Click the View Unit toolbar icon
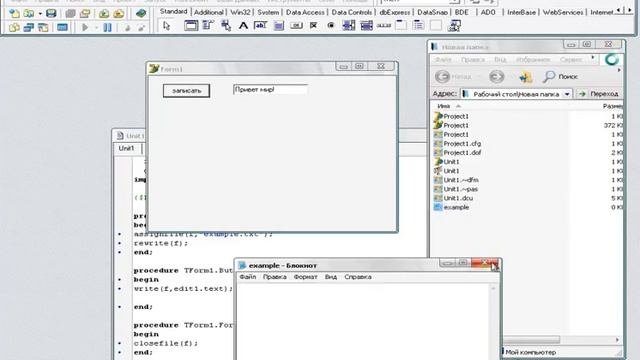640x360 pixels. tap(14, 28)
